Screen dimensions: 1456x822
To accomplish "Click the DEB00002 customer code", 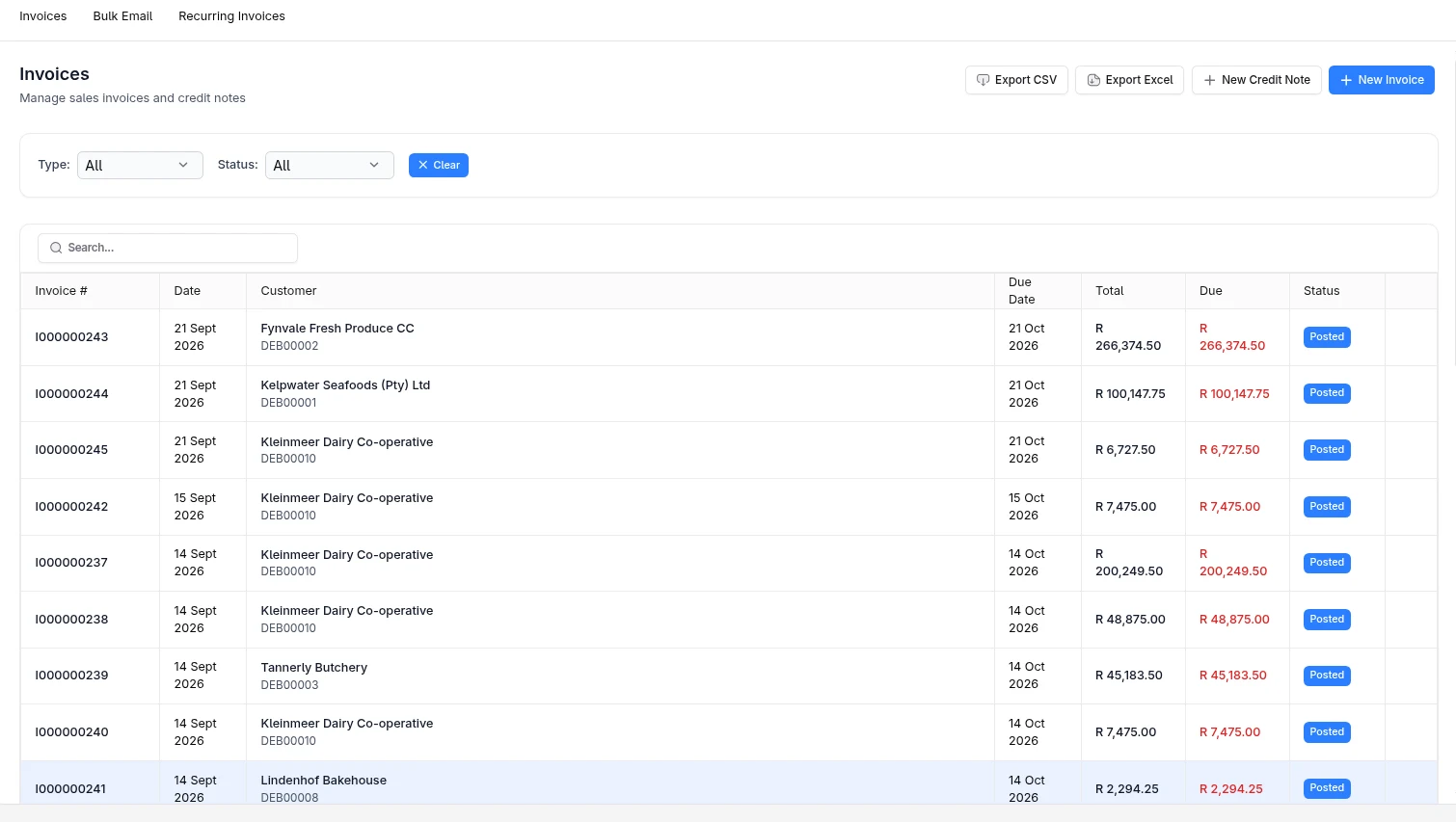I will click(289, 346).
